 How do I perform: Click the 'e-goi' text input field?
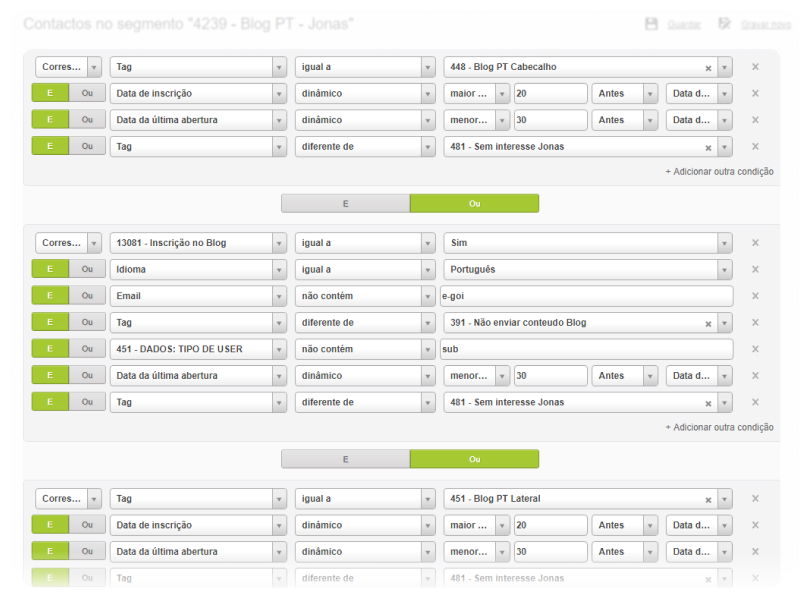pos(585,296)
